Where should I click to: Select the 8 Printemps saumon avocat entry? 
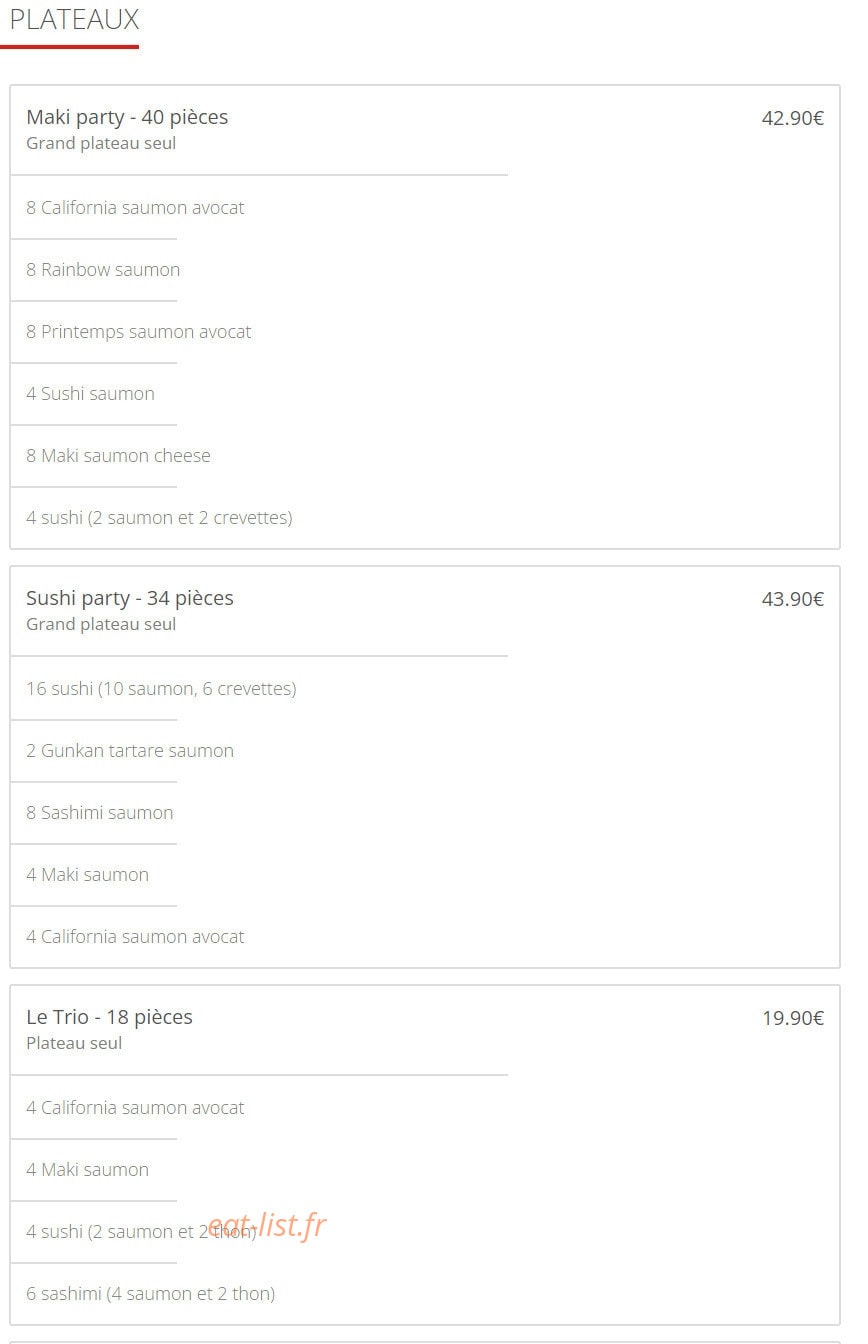tap(139, 332)
